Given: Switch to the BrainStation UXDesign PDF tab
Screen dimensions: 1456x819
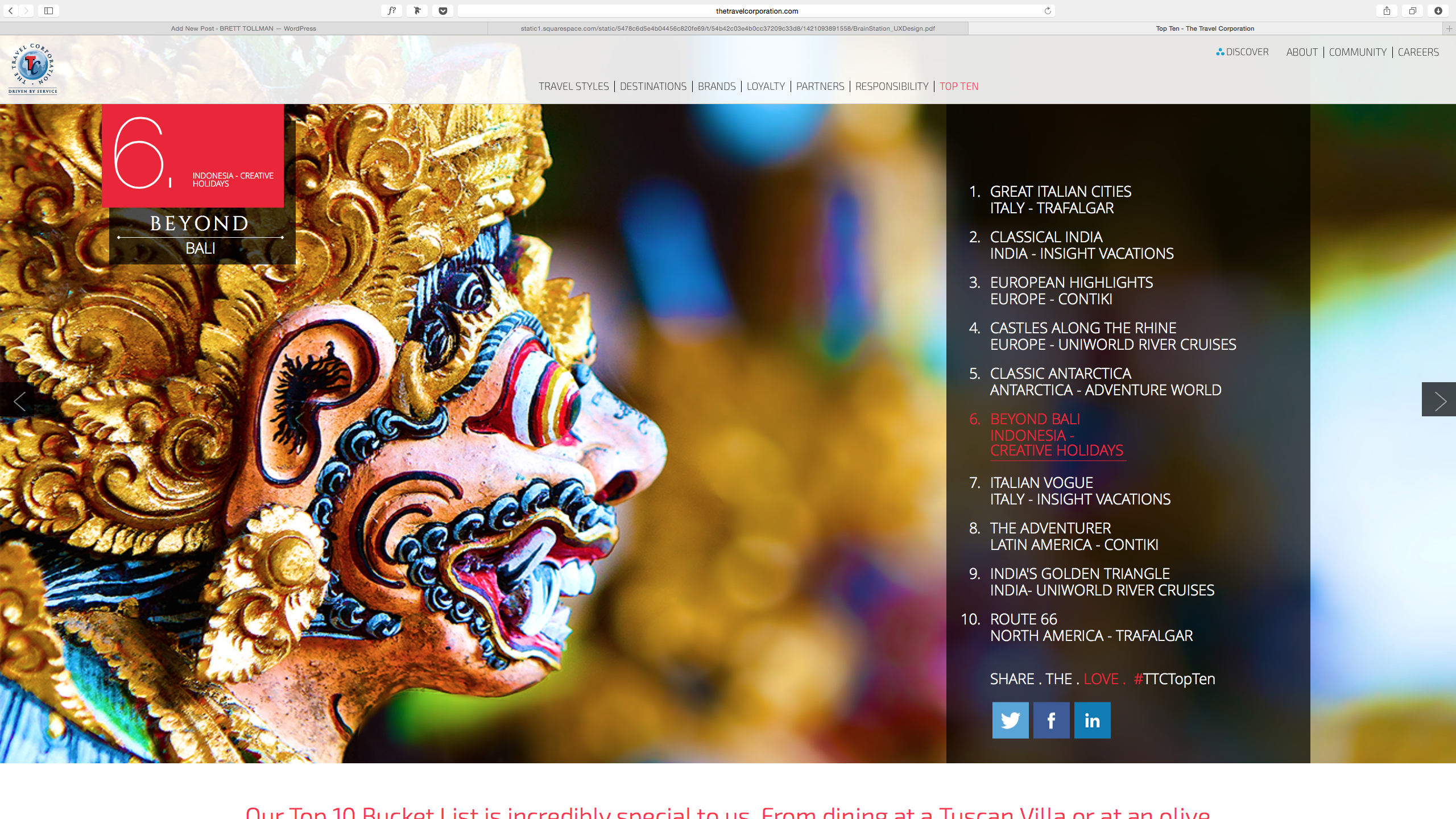Looking at the screenshot, I should click(728, 28).
